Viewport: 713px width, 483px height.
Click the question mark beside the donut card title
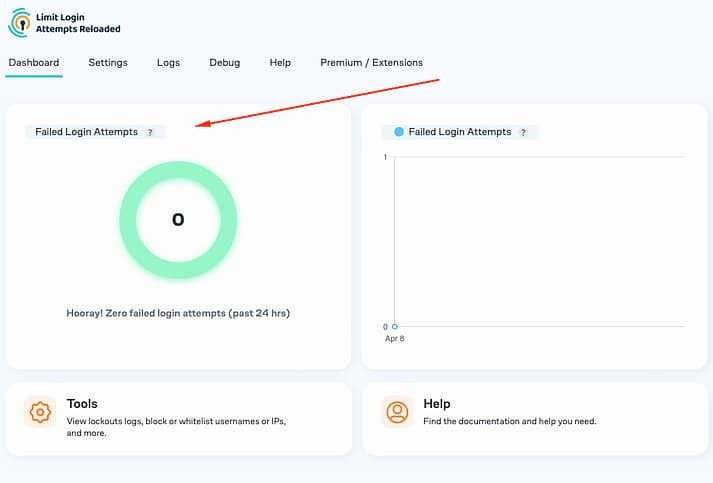(x=150, y=132)
